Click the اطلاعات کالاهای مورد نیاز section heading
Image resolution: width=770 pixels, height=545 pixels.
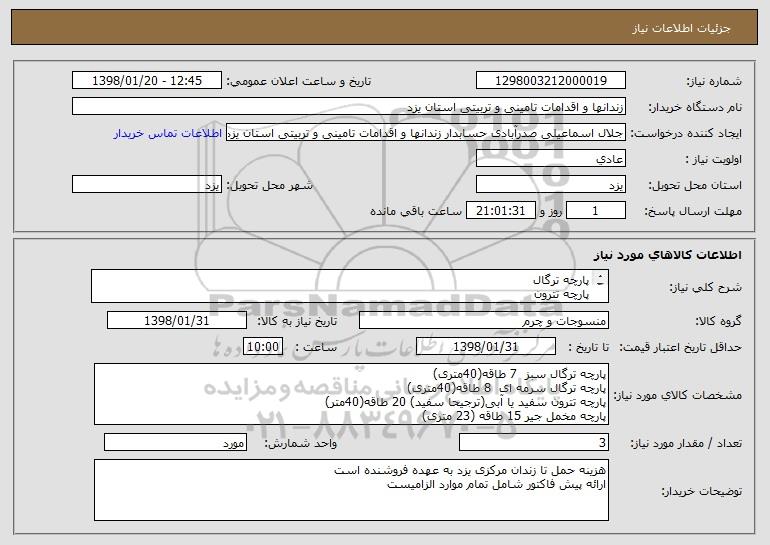(667, 255)
